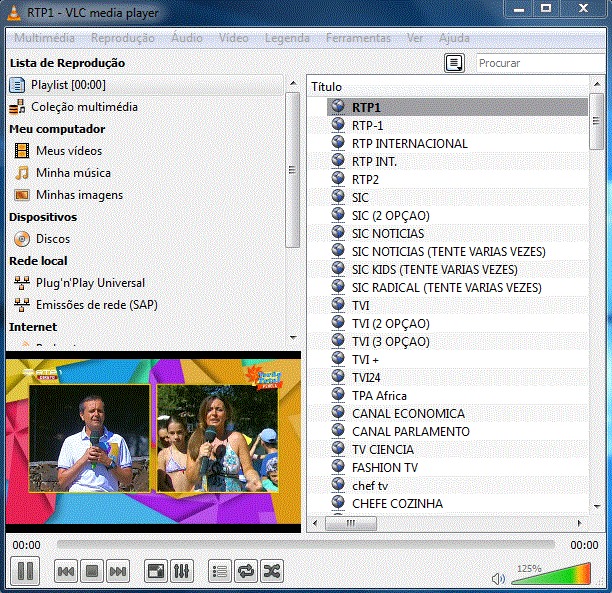Click playlist horizontal scrollbar thumb

(x=351, y=523)
